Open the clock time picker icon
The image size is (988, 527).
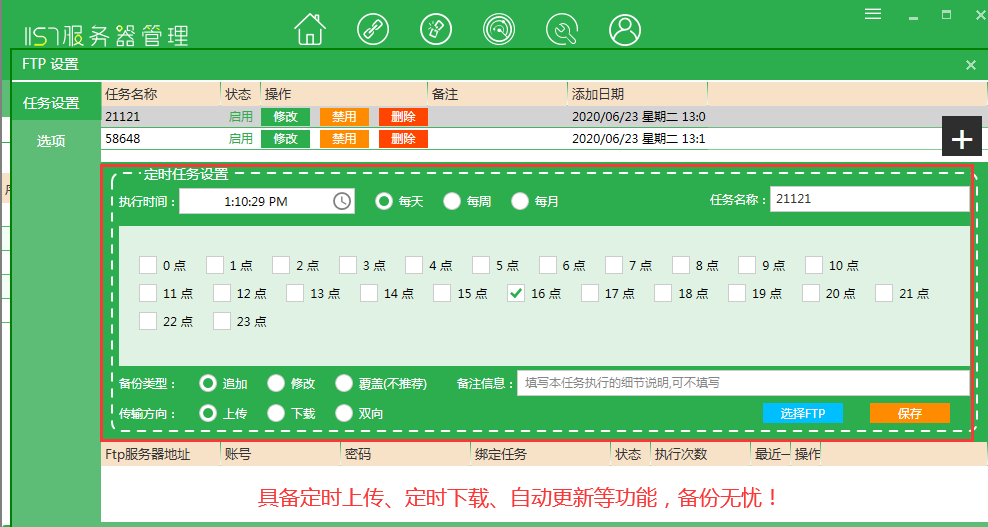[x=342, y=201]
